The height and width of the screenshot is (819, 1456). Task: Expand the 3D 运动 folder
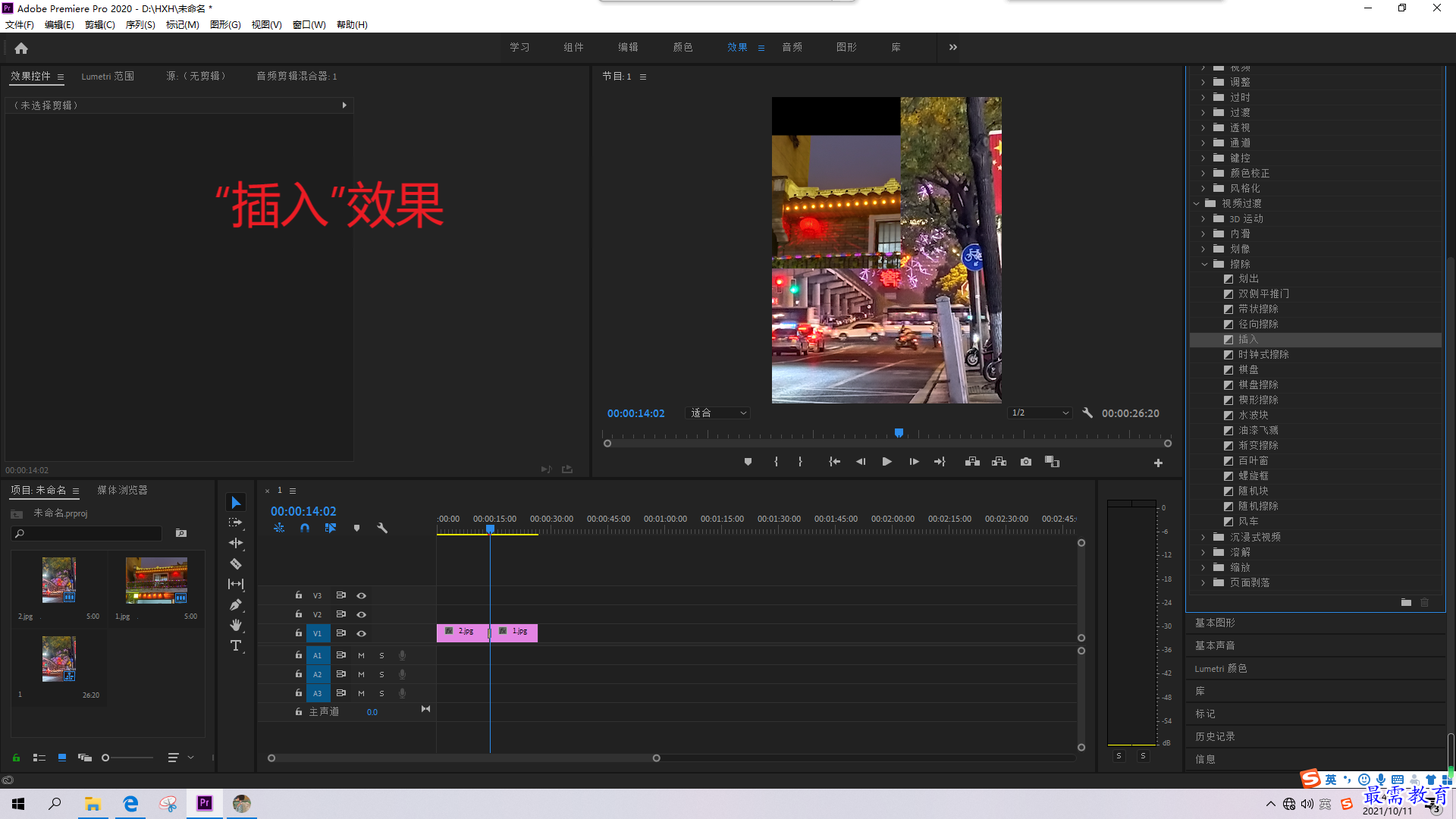[1203, 218]
